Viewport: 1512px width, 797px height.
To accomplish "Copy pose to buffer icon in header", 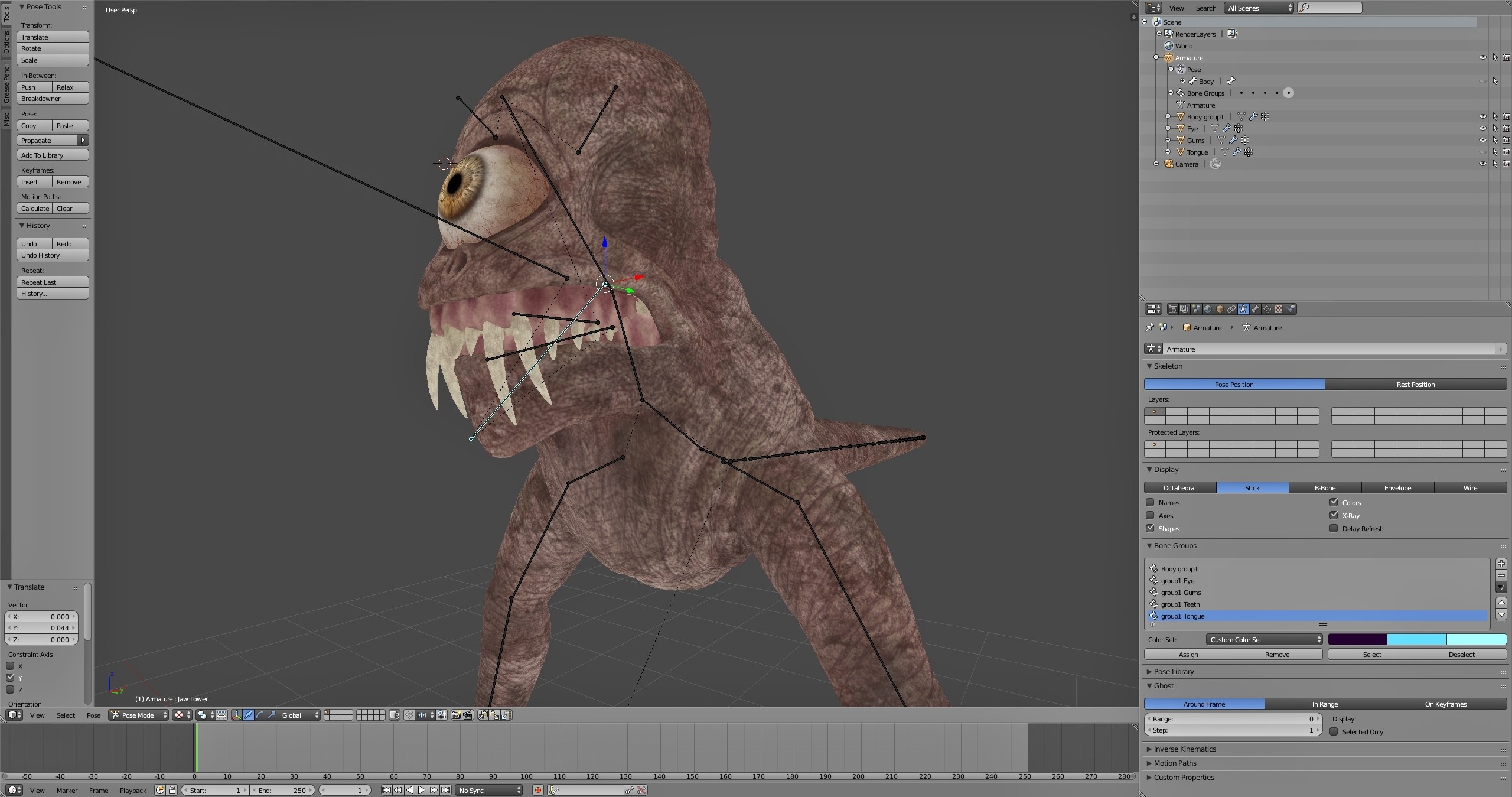I will click(x=483, y=715).
